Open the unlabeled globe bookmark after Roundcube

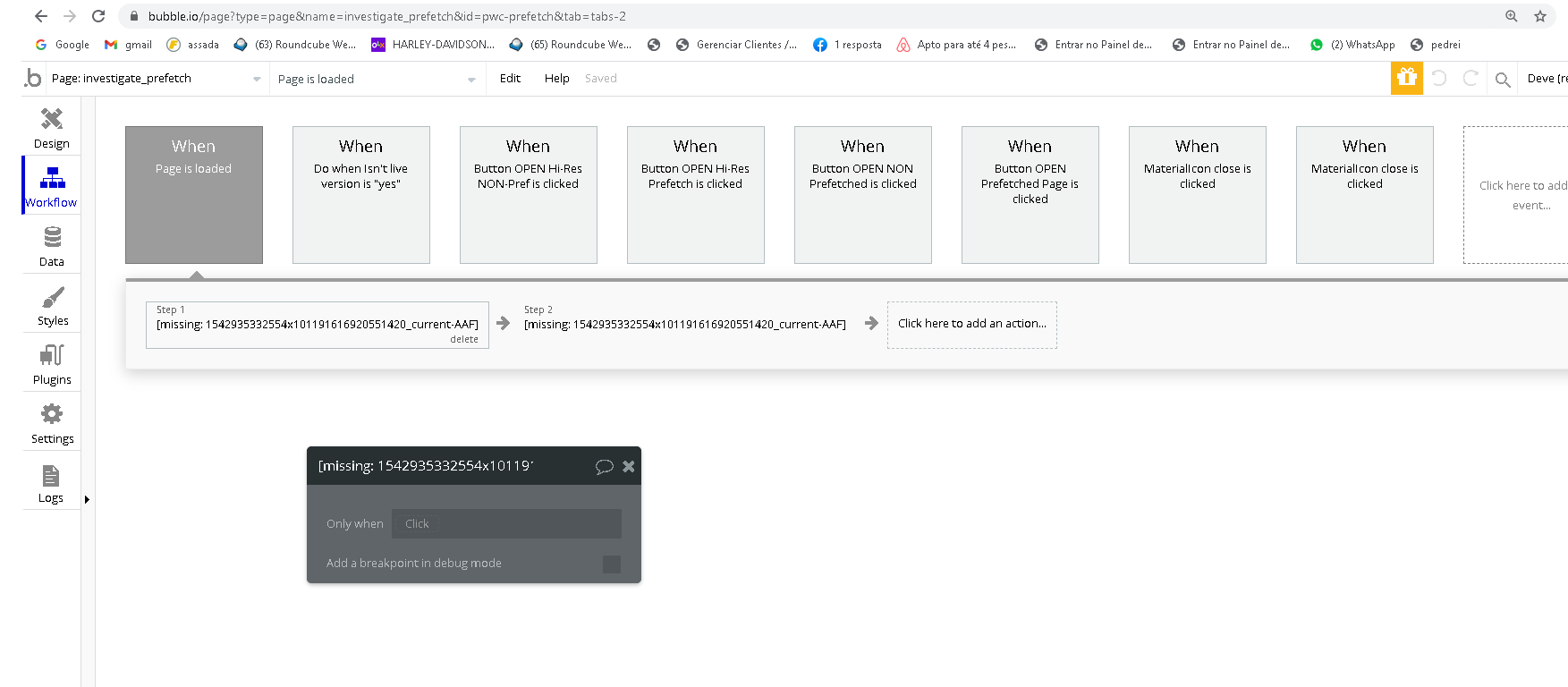654,45
